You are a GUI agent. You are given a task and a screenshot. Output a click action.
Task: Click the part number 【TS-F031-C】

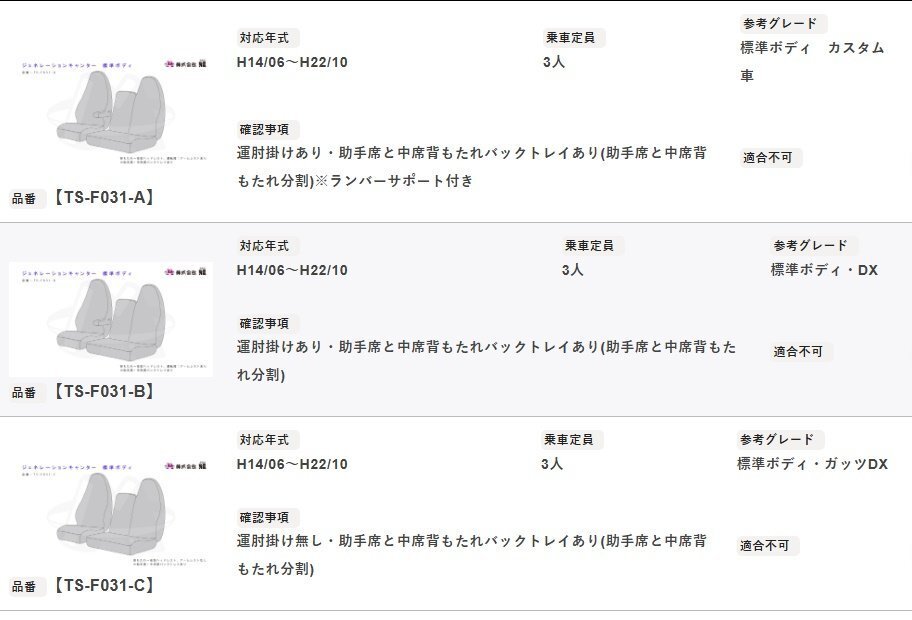[x=104, y=586]
